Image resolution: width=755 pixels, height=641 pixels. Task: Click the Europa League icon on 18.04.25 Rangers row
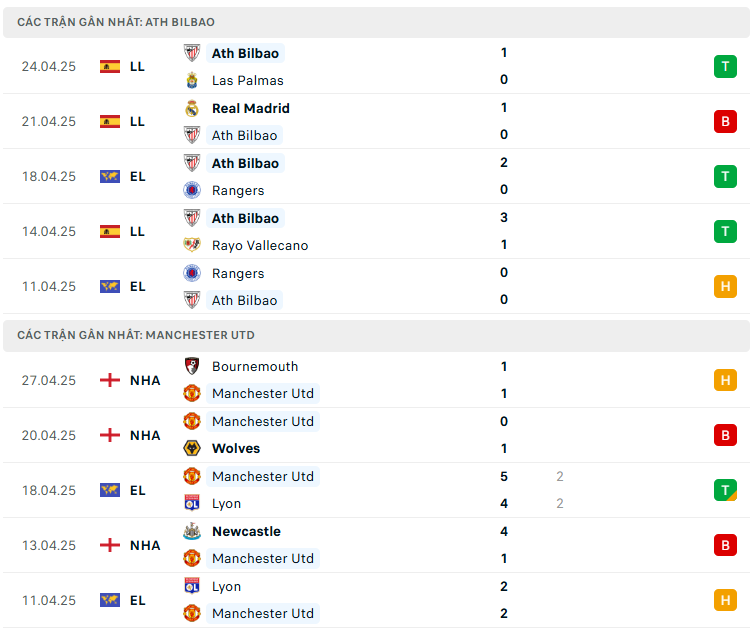[x=110, y=176]
